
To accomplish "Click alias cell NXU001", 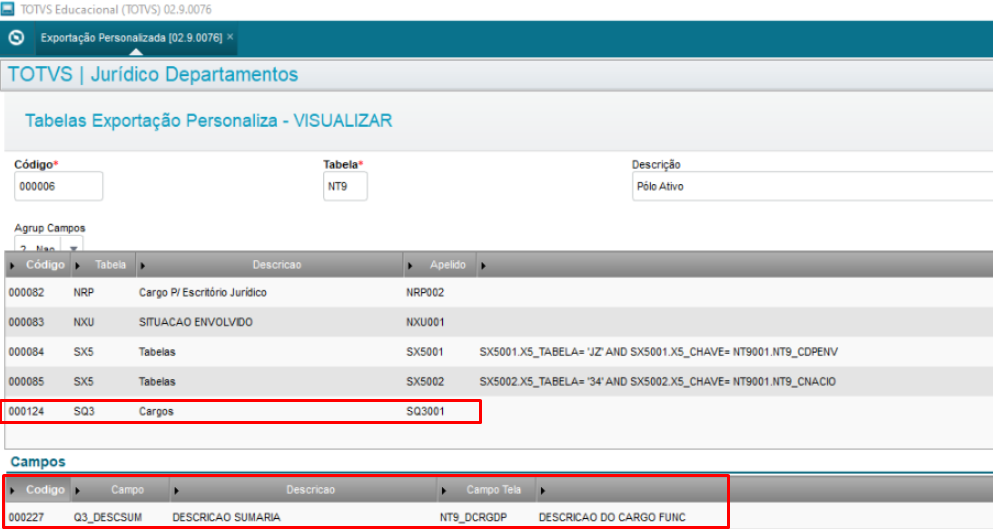I will (x=425, y=322).
